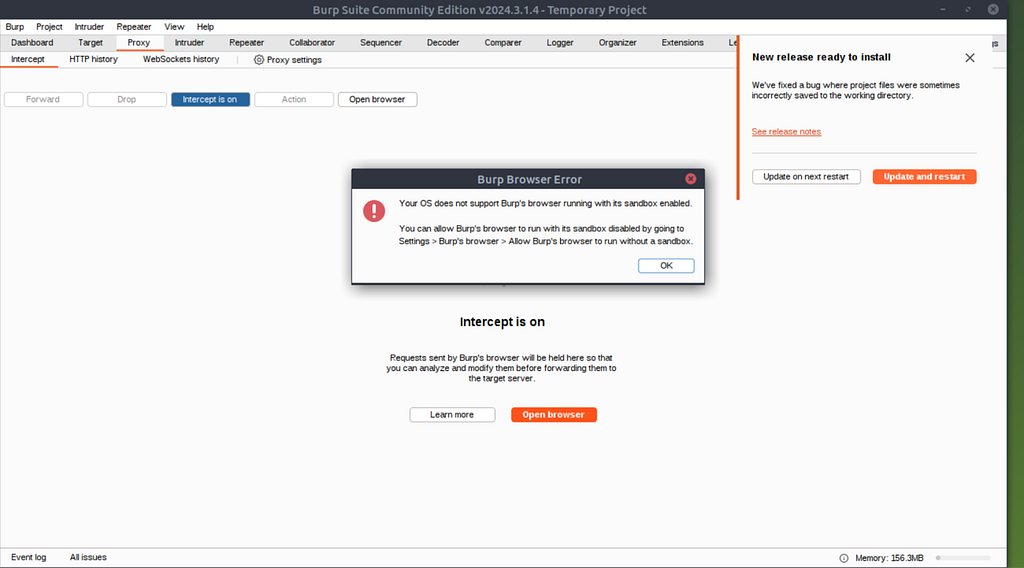The height and width of the screenshot is (568, 1024).
Task: Open the Logger tab
Action: (x=560, y=42)
